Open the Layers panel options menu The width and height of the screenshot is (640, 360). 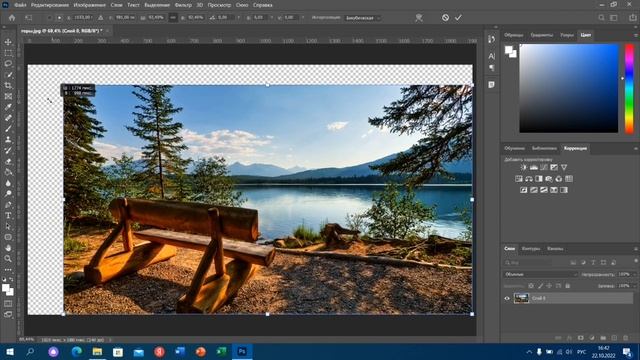[636, 249]
